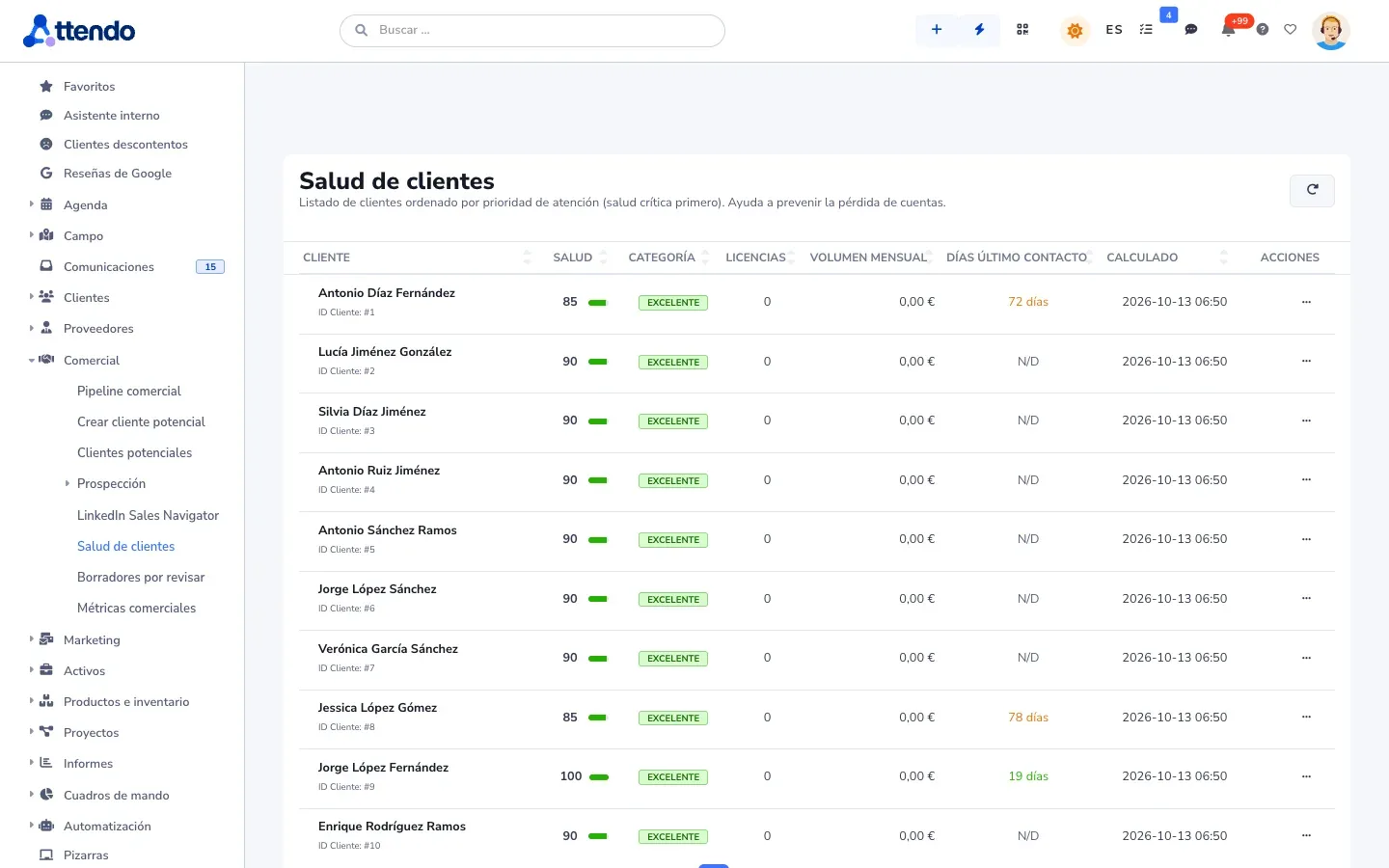Open Comunicaciones with badge 15

pyautogui.click(x=109, y=267)
